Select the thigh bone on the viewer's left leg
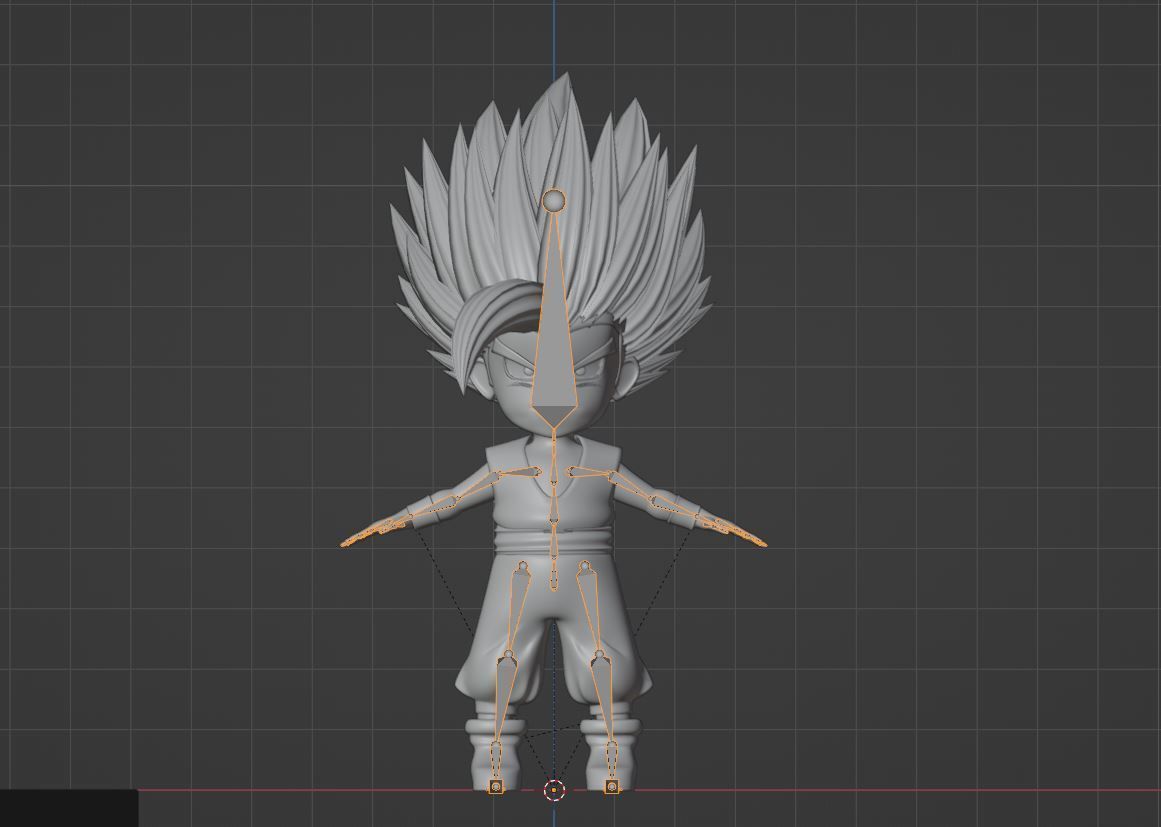1161x827 pixels. [518, 609]
